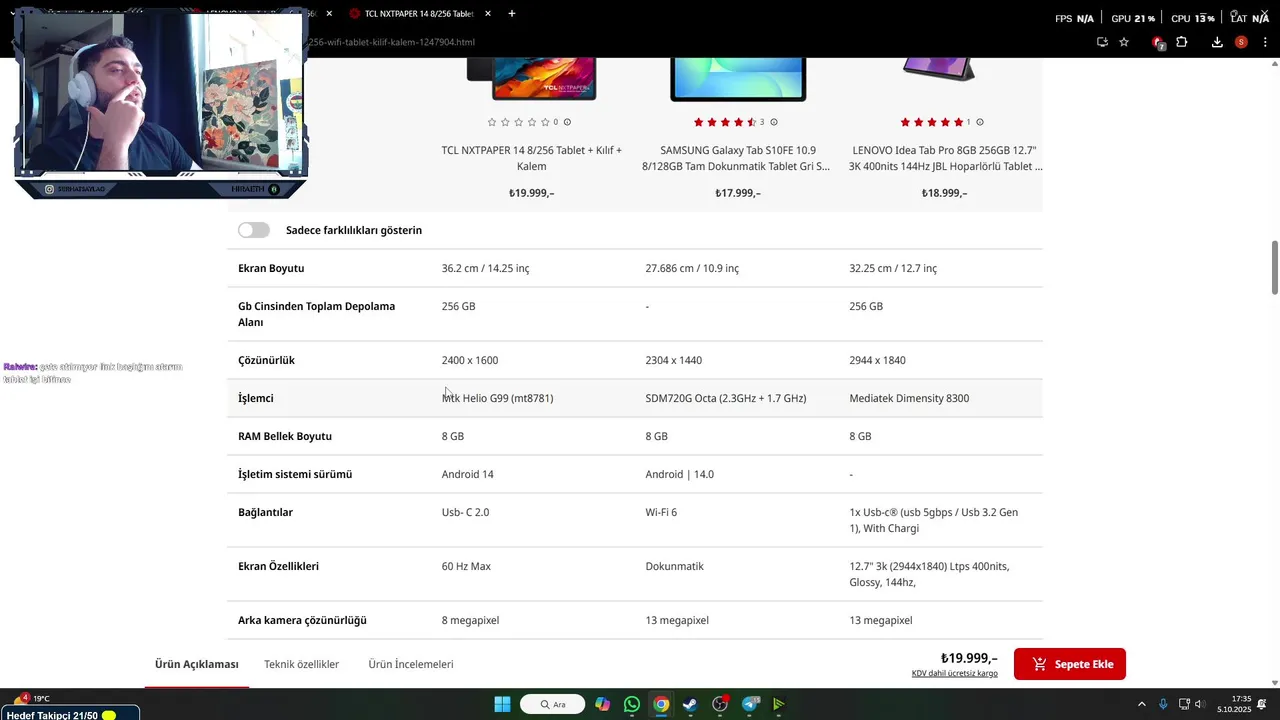Open the network icon in system tray

[x=1184, y=704]
